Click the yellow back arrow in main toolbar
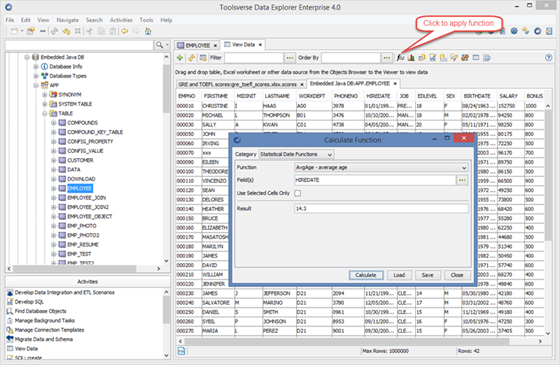 tap(124, 31)
